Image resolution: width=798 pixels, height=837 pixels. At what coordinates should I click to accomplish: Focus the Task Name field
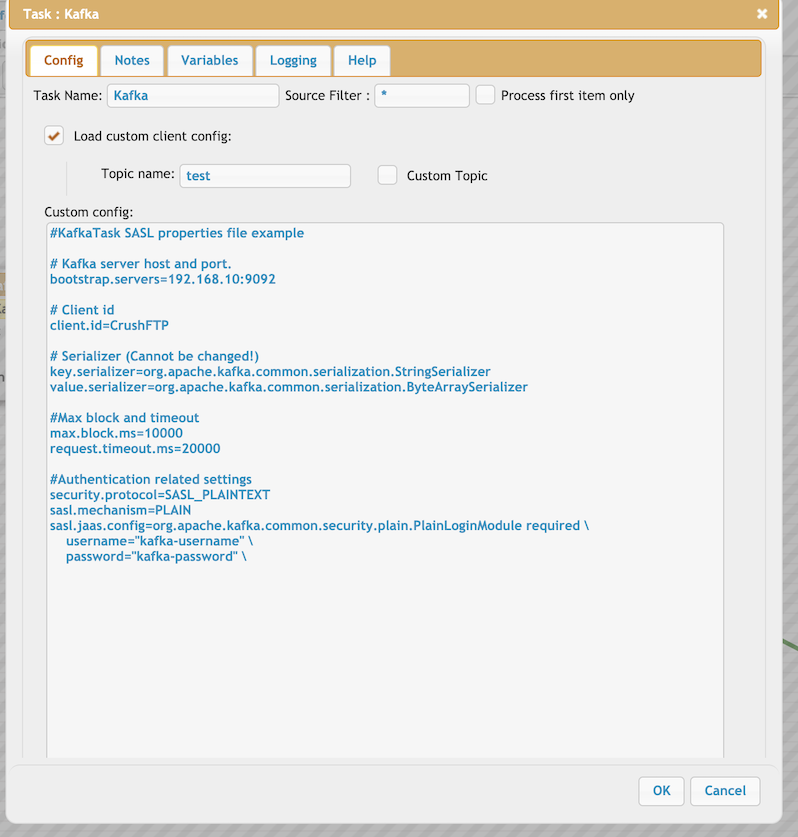[192, 96]
